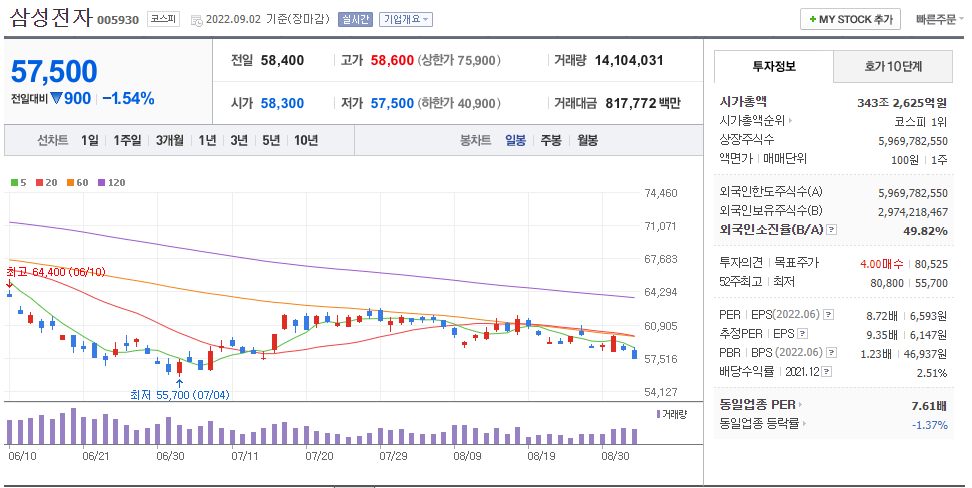Screen dimensions: 972x488
Task: Click the 외국인소진율 value 49.82%
Action: pos(925,231)
